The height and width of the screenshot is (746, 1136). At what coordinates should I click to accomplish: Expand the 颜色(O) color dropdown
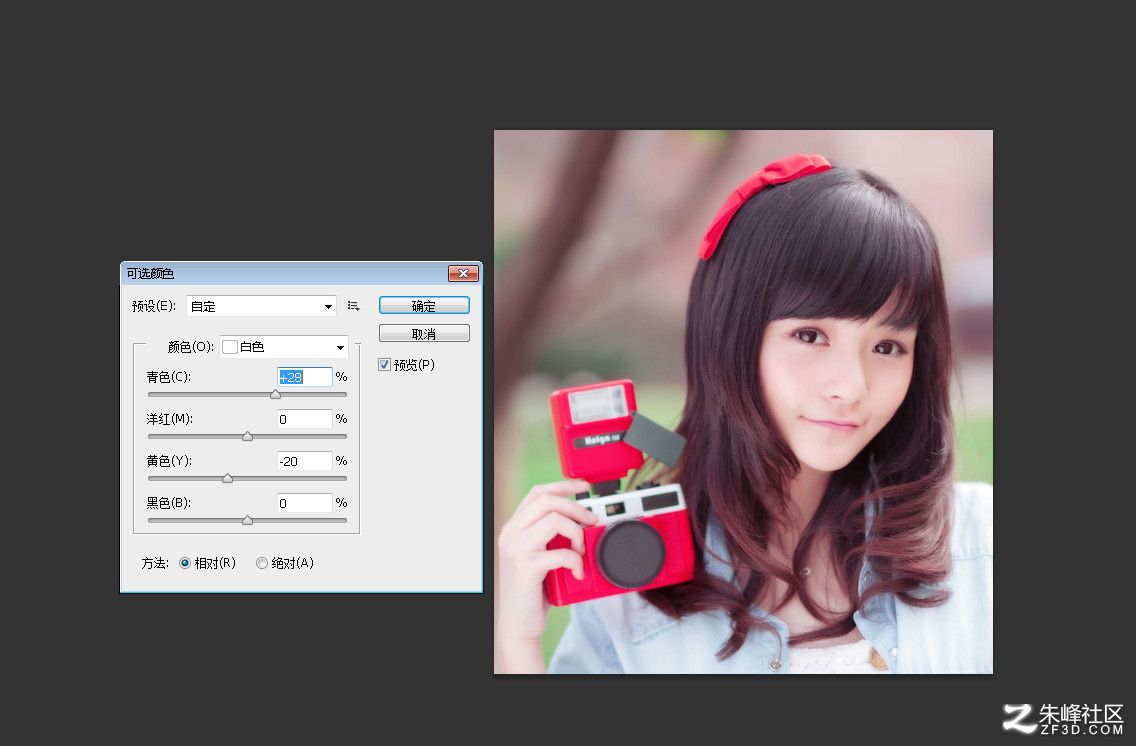click(284, 347)
